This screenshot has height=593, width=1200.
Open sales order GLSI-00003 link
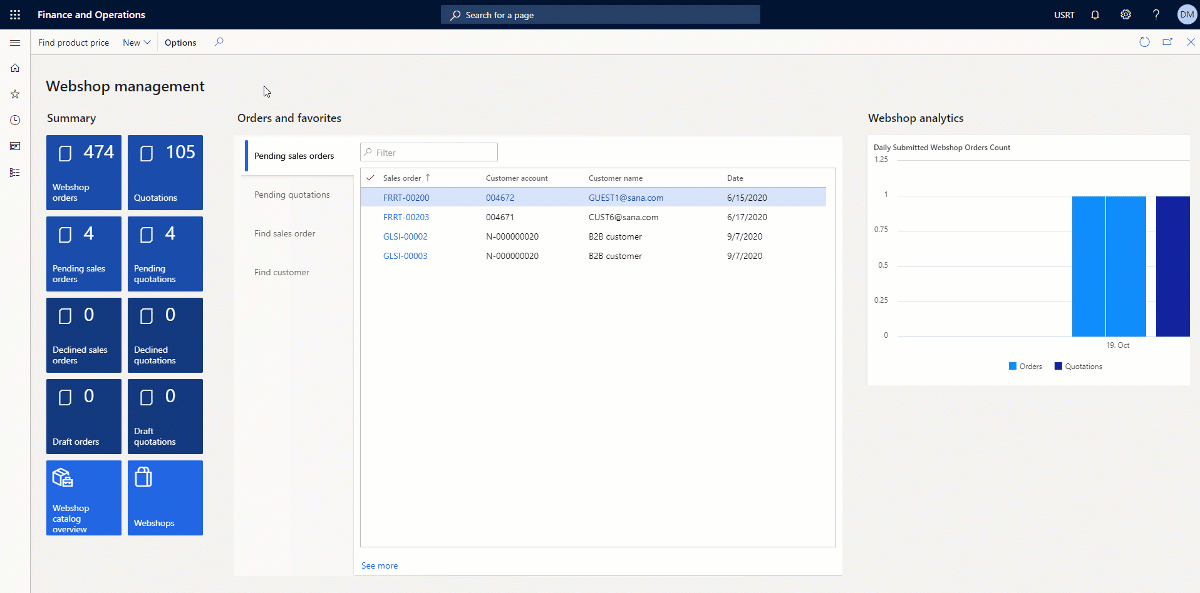pos(405,256)
